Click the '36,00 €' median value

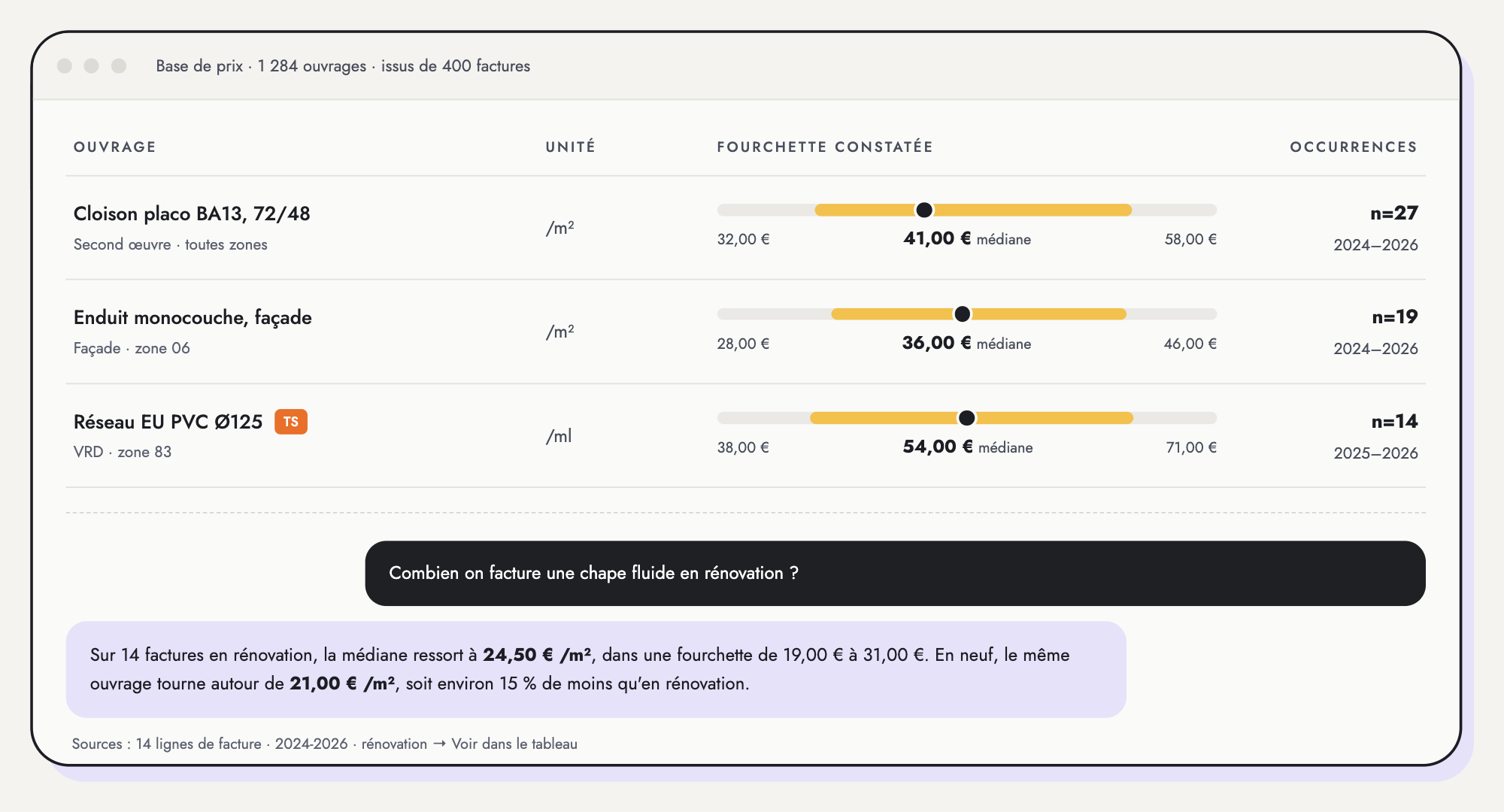pos(937,343)
